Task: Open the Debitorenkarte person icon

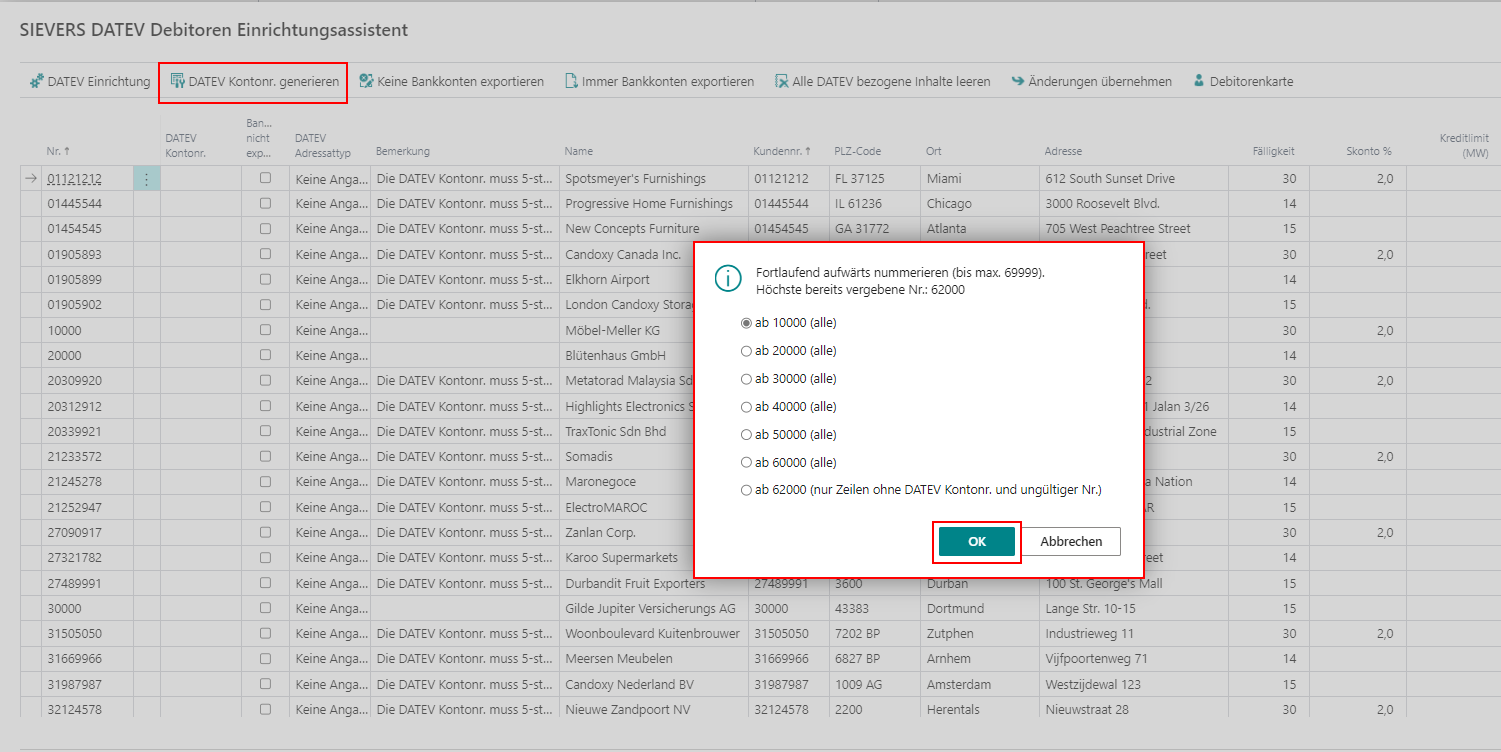Action: 1199,81
